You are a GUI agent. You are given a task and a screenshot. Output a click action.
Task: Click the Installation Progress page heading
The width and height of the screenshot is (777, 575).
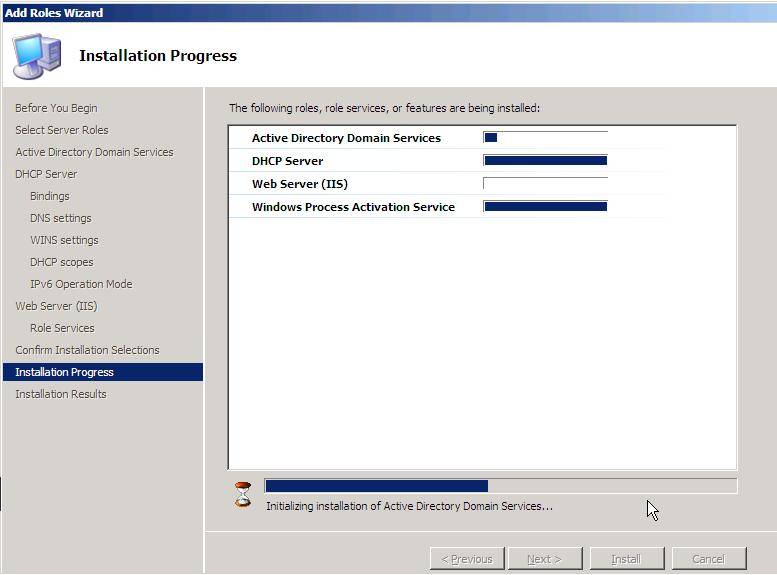(158, 56)
